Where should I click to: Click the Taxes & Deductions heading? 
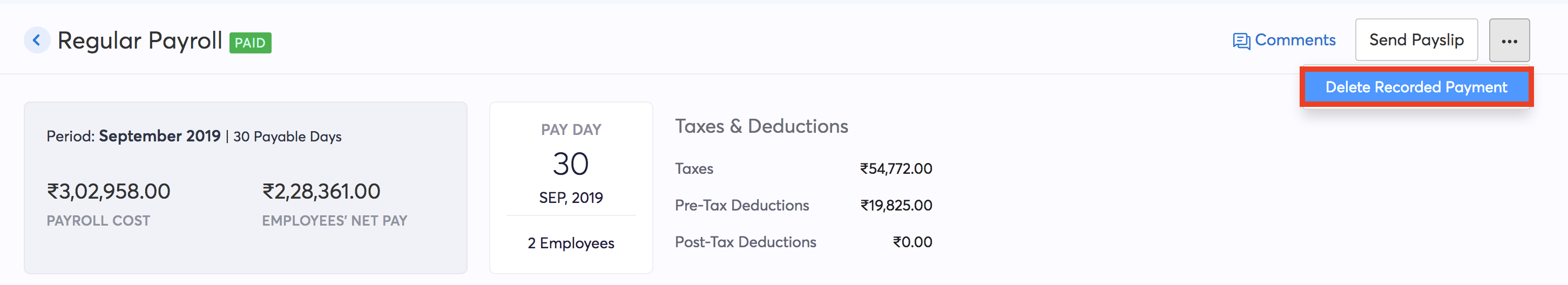click(x=761, y=126)
